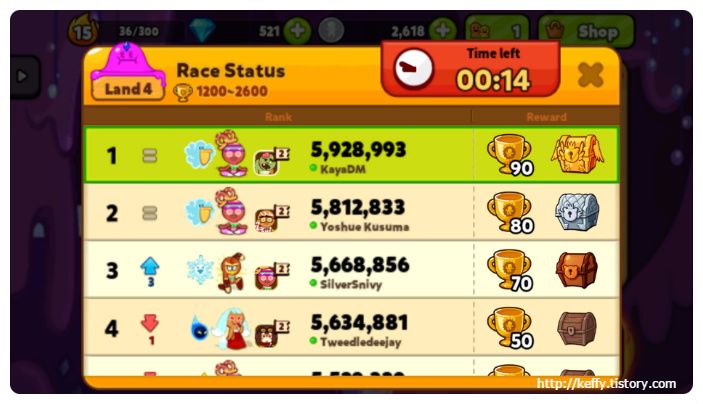Click the Land 4 badge
This screenshot has width=703, height=404.
click(128, 89)
